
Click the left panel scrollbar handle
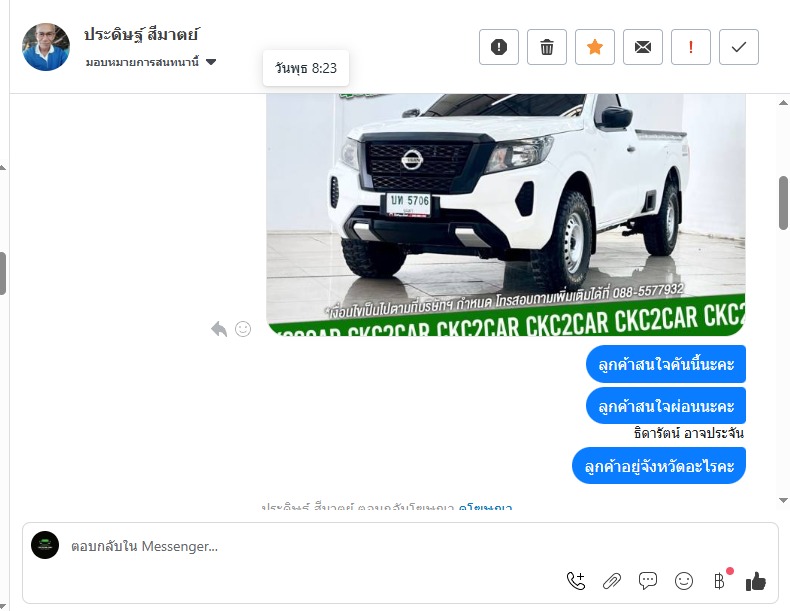tap(3, 273)
